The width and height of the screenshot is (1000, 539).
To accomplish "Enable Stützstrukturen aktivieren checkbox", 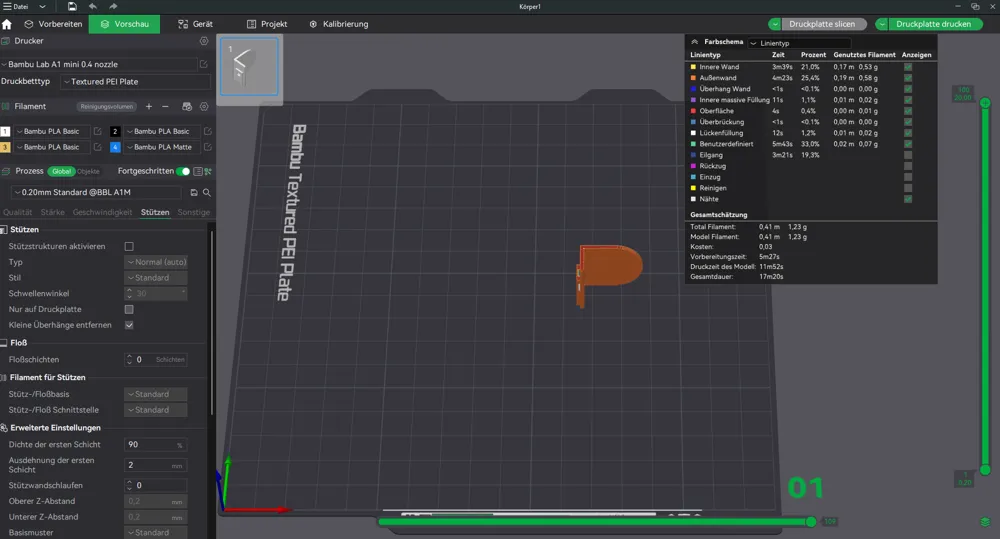I will click(129, 246).
